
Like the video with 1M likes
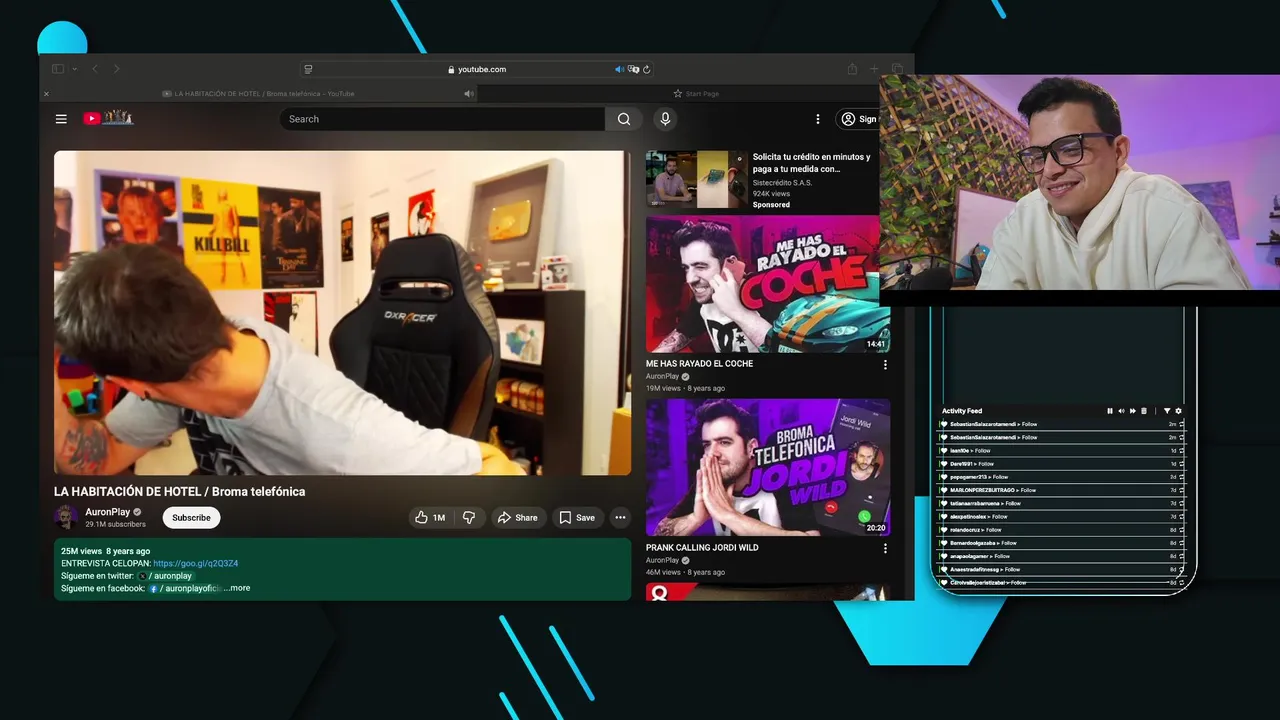(430, 517)
